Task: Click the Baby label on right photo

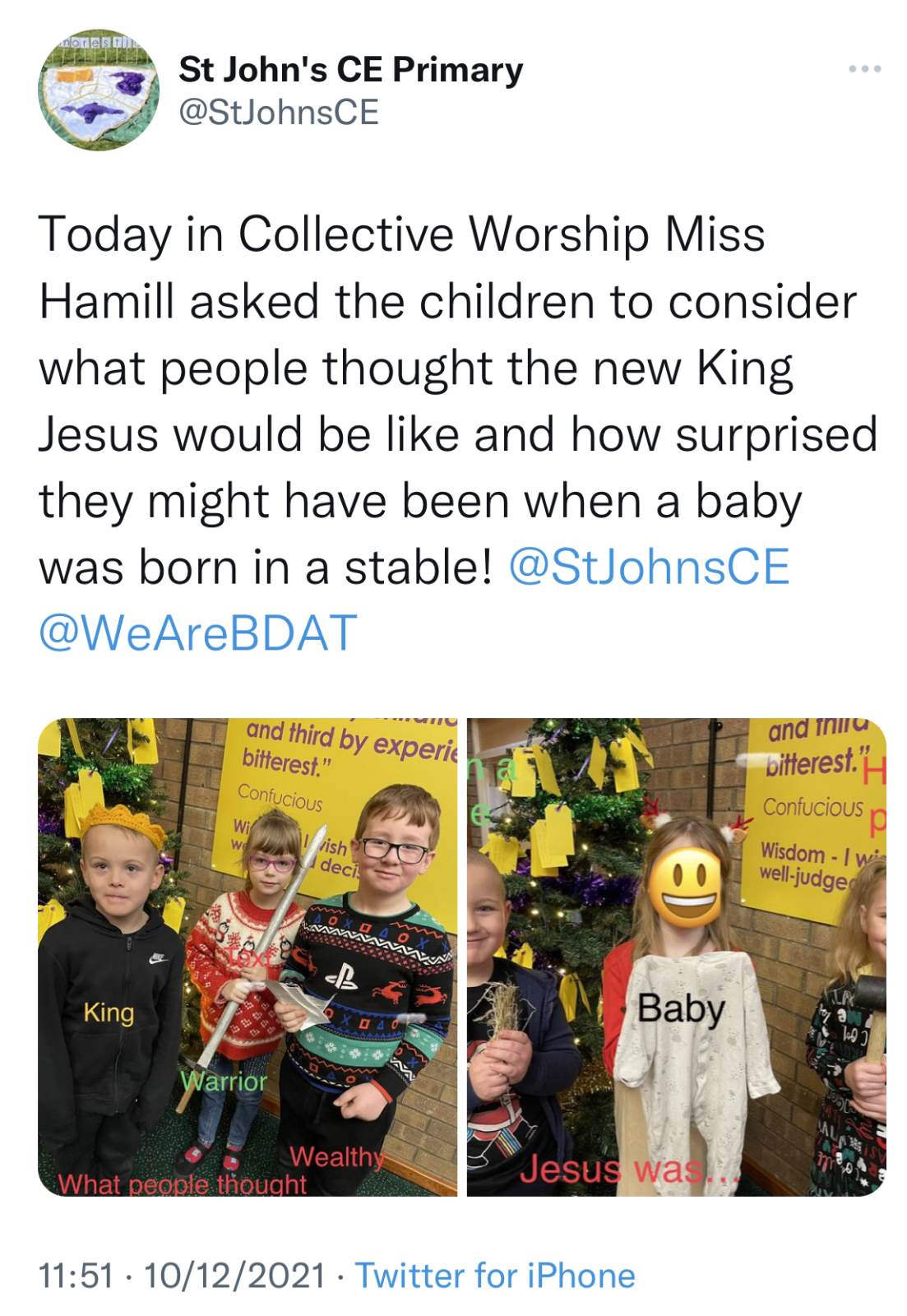Action: (x=681, y=1008)
